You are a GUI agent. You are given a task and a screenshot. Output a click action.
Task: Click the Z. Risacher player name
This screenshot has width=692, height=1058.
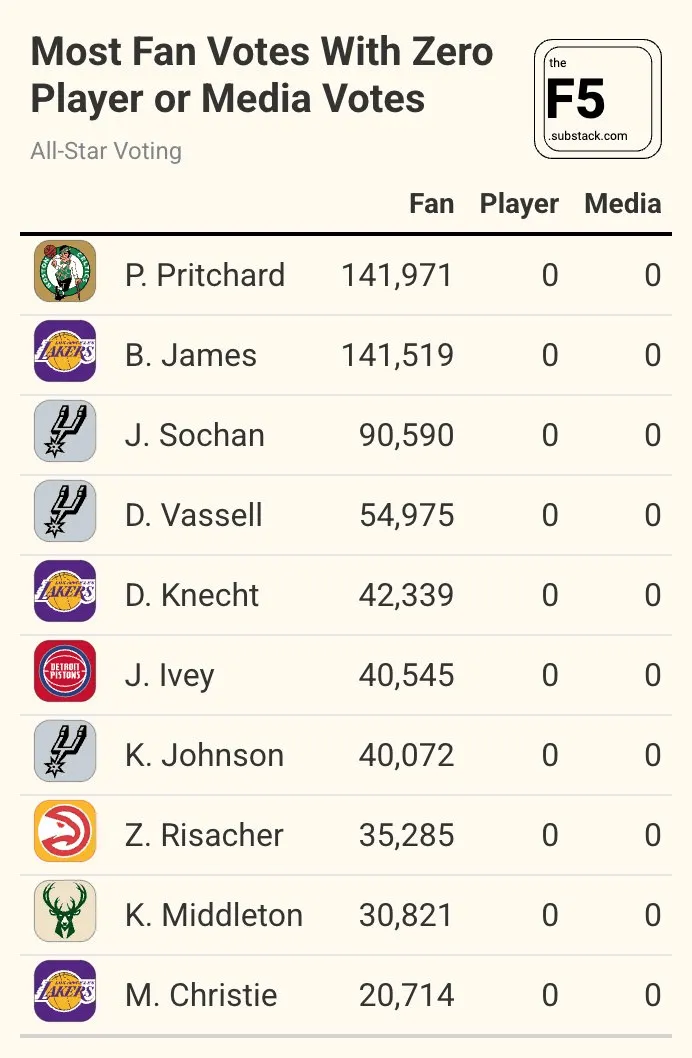[204, 835]
